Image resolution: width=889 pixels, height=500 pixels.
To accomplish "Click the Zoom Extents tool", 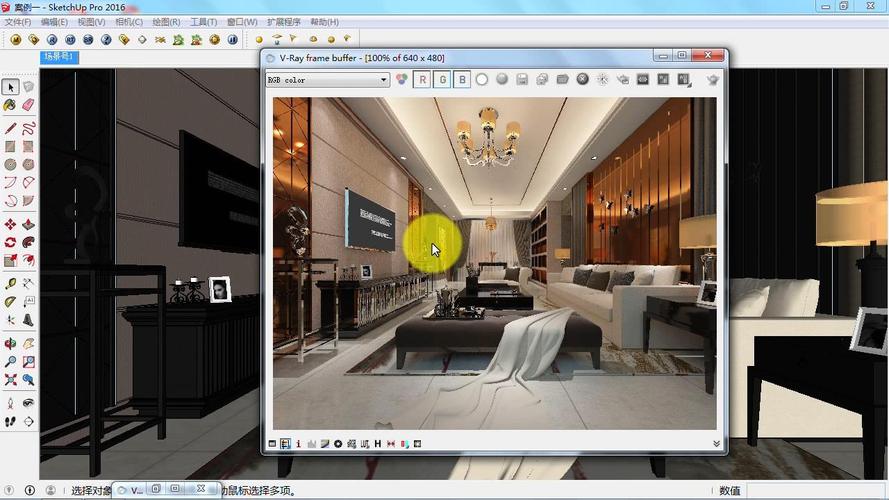I will pyautogui.click(x=10, y=380).
